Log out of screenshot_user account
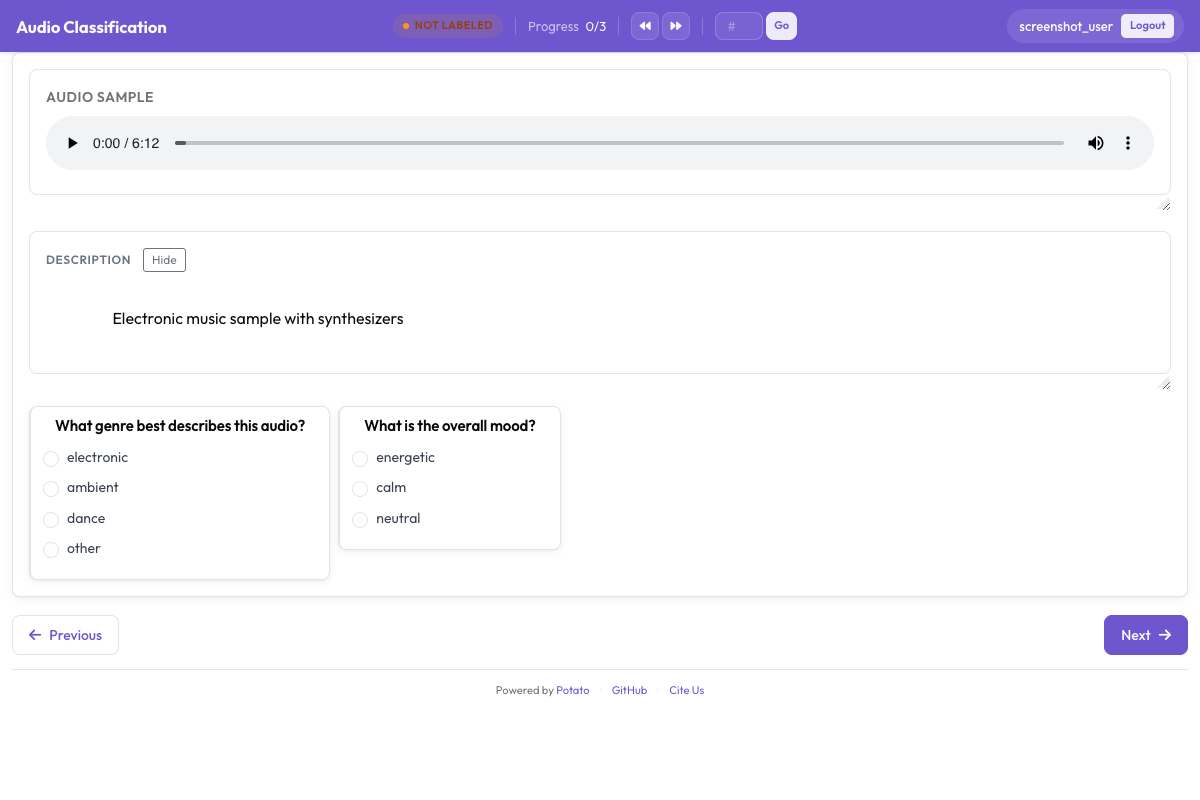 click(x=1147, y=26)
